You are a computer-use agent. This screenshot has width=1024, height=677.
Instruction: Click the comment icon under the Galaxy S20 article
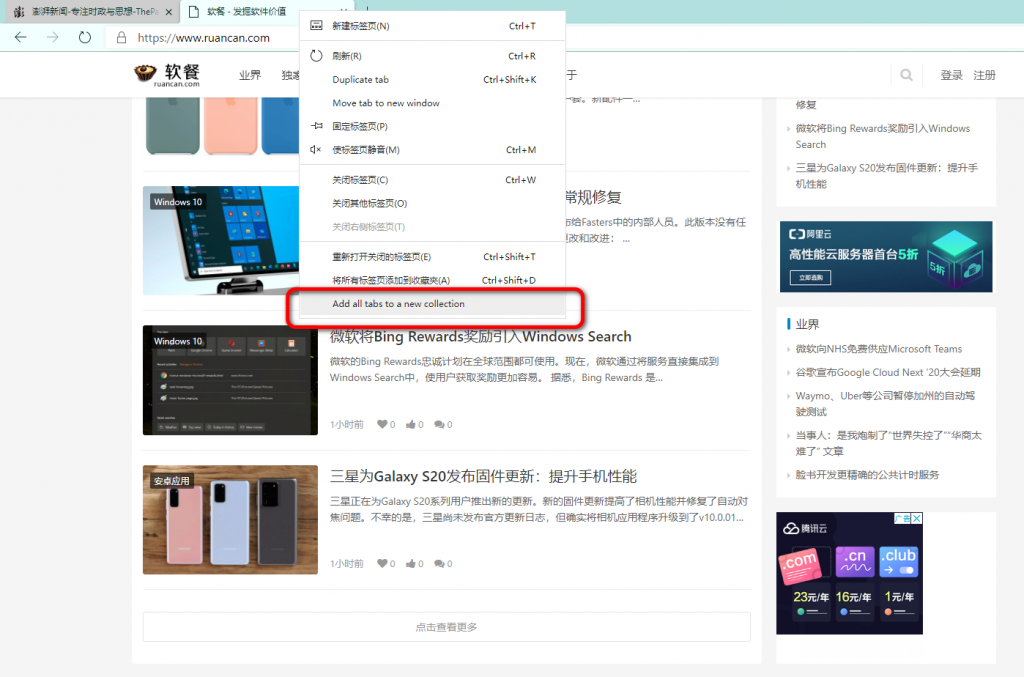point(439,563)
